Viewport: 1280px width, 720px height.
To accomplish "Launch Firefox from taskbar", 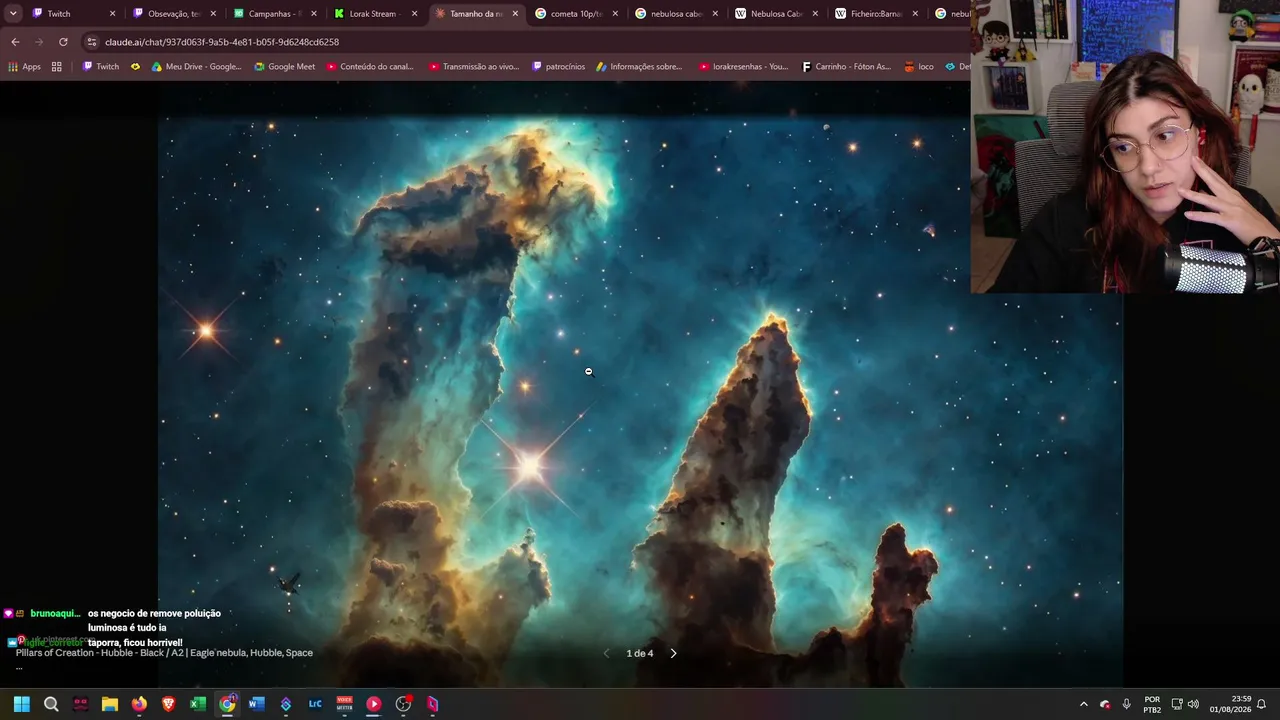I will coord(139,704).
